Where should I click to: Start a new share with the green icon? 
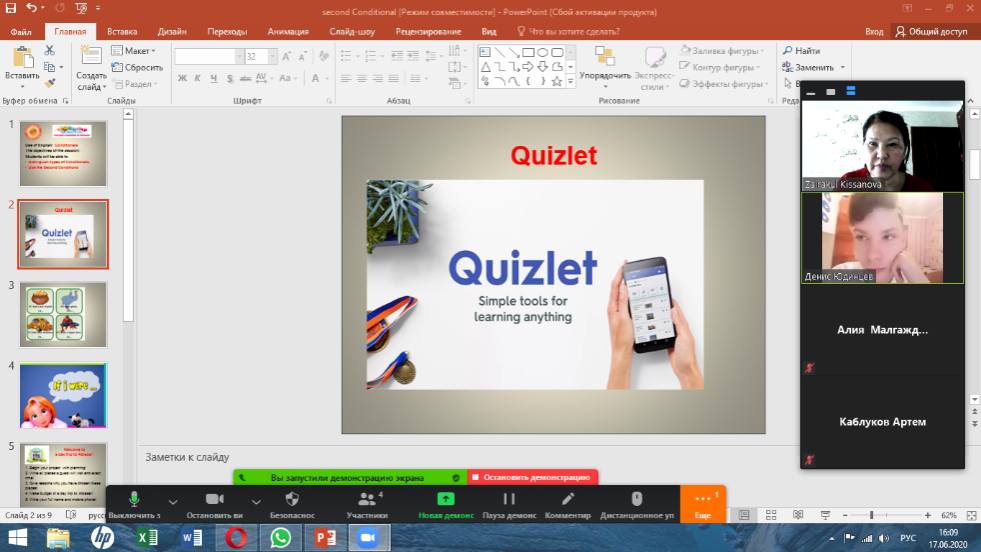(446, 499)
